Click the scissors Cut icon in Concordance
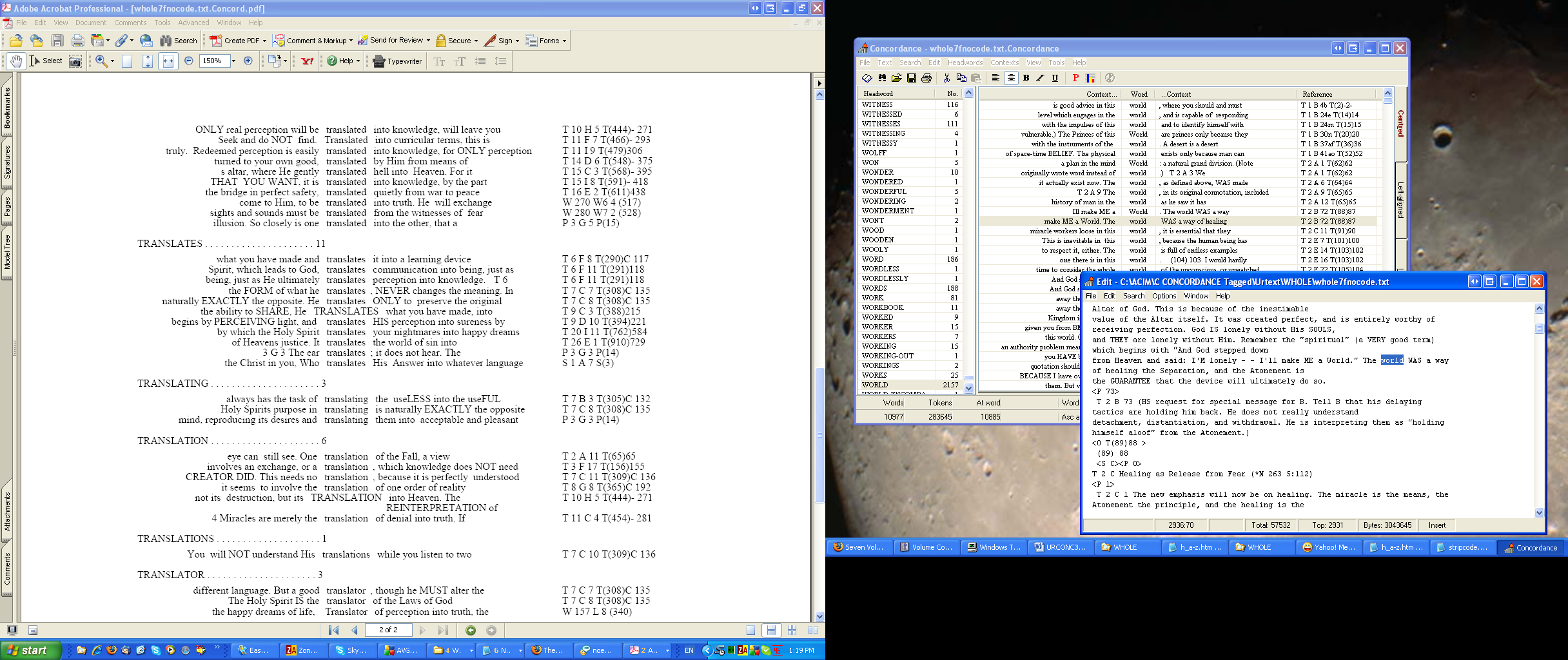The width and height of the screenshot is (1568, 660). [946, 78]
